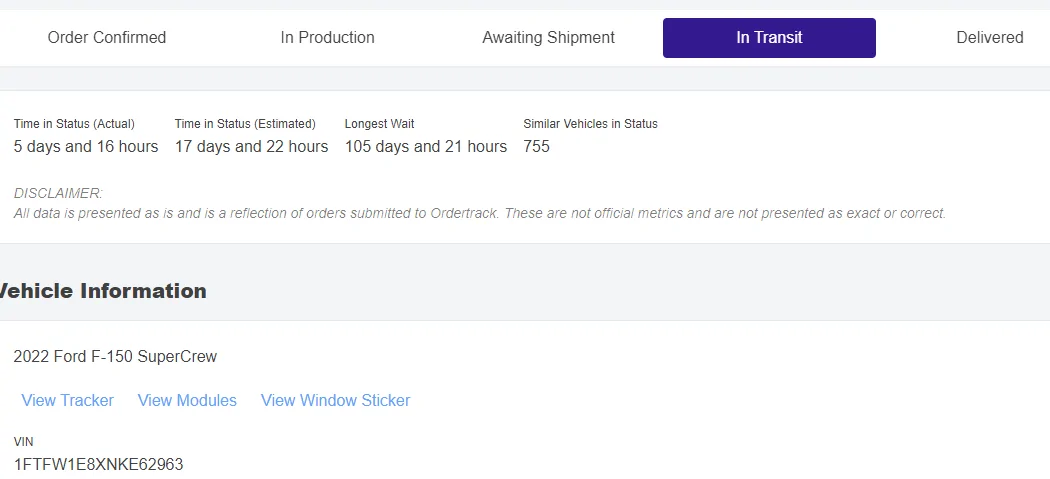The width and height of the screenshot is (1050, 479).
Task: Open the Awaiting Shipment status step
Action: click(x=548, y=38)
